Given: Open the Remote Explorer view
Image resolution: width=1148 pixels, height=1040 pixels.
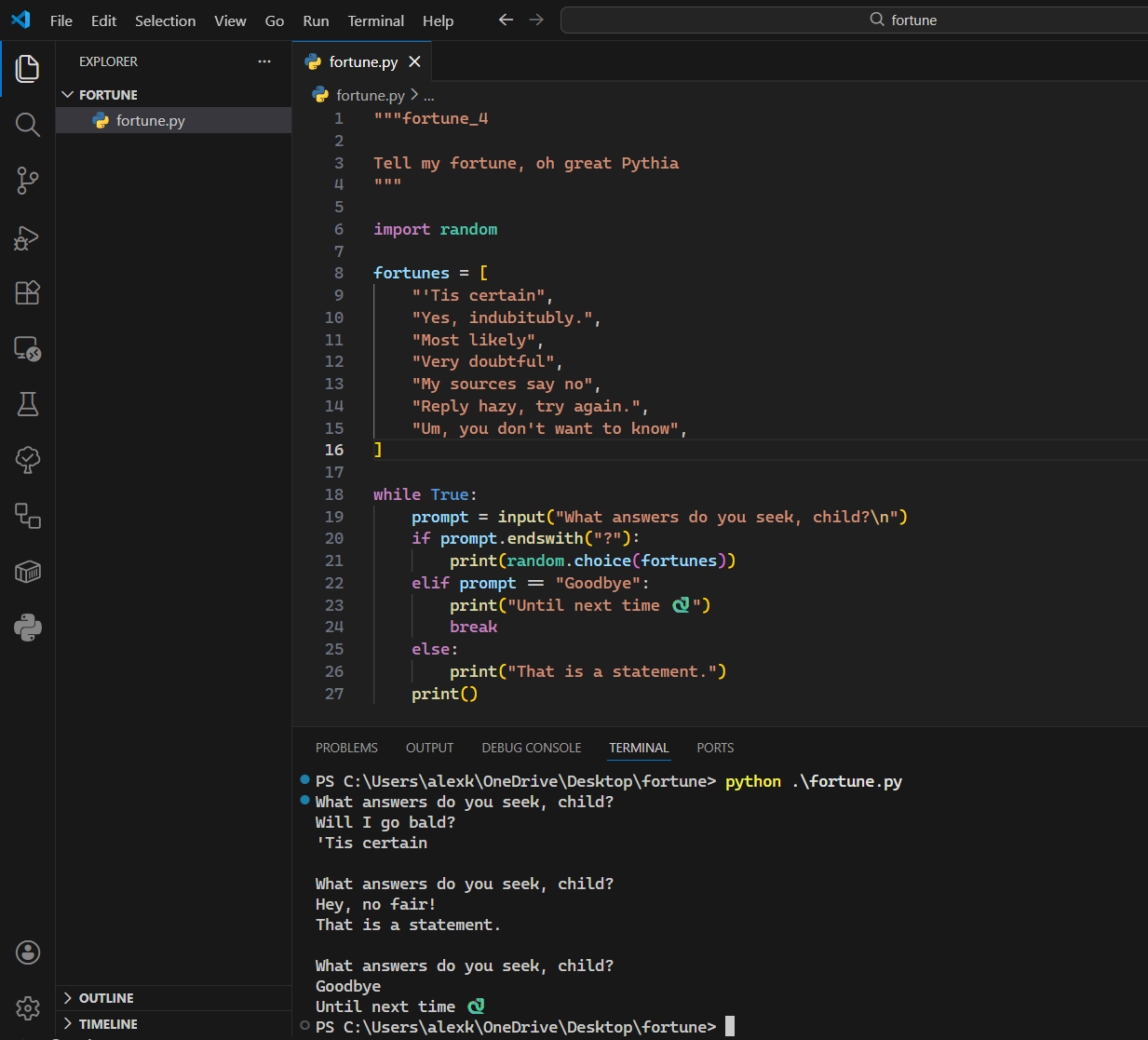Looking at the screenshot, I should pos(27,349).
